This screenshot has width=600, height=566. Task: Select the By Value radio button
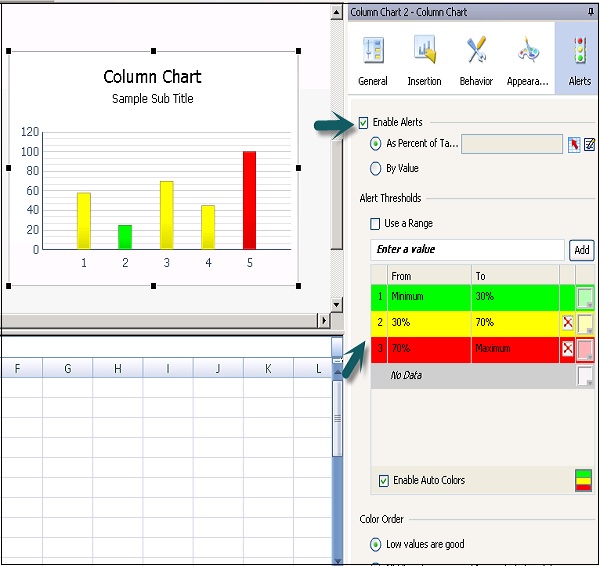coord(375,169)
